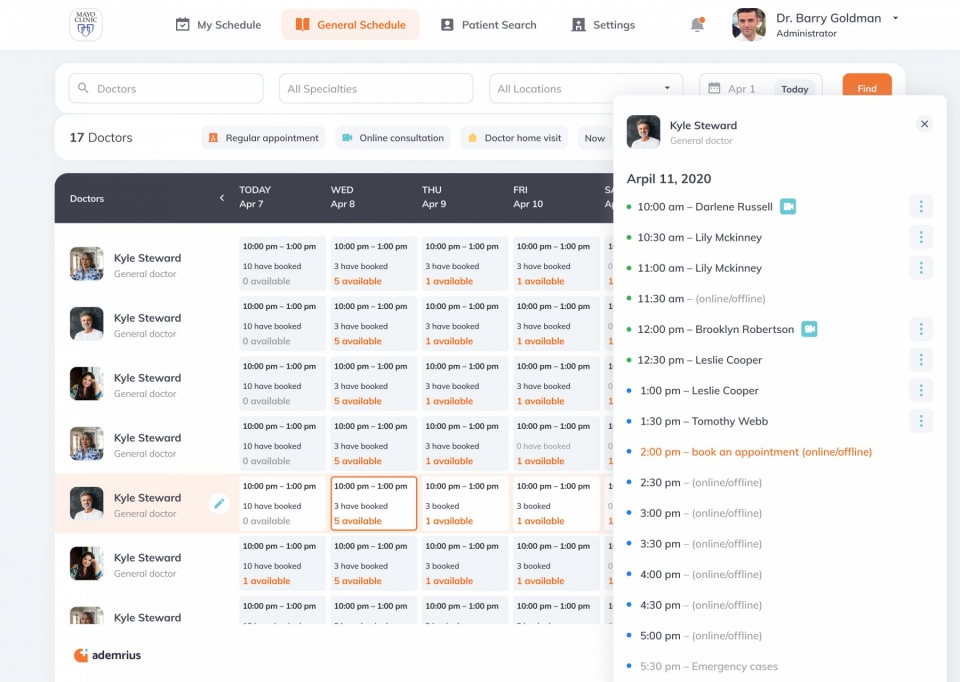The image size is (960, 682).
Task: Click the Mayo Clinic logo
Action: point(85,25)
